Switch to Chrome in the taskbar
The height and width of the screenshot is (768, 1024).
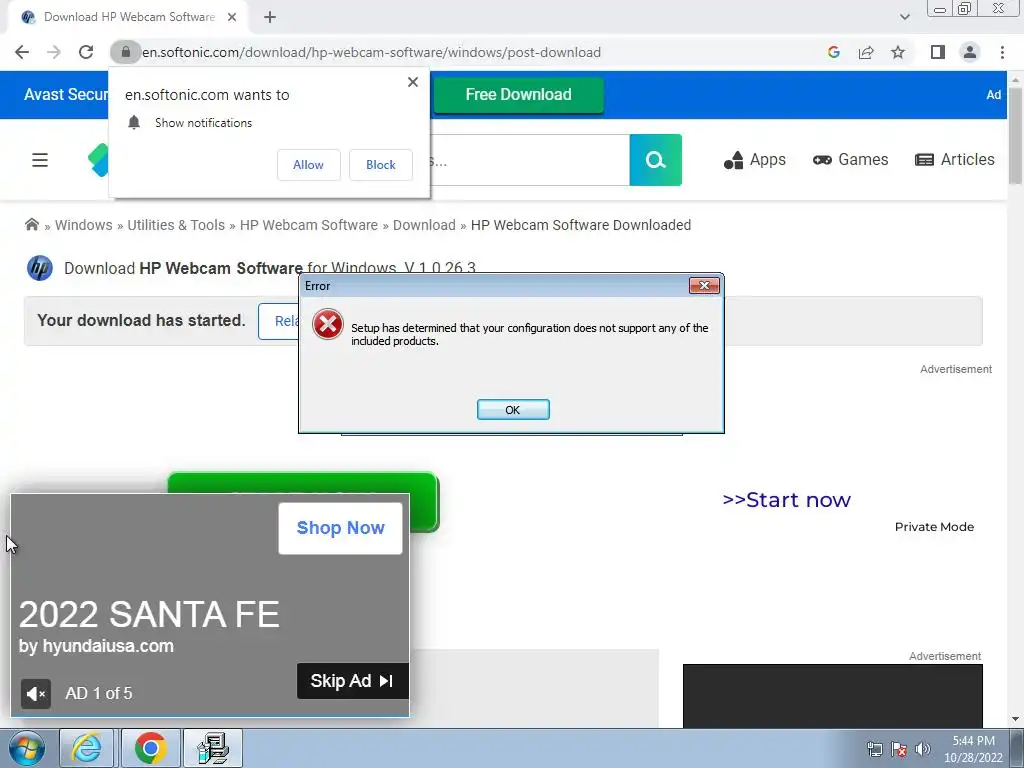(150, 748)
